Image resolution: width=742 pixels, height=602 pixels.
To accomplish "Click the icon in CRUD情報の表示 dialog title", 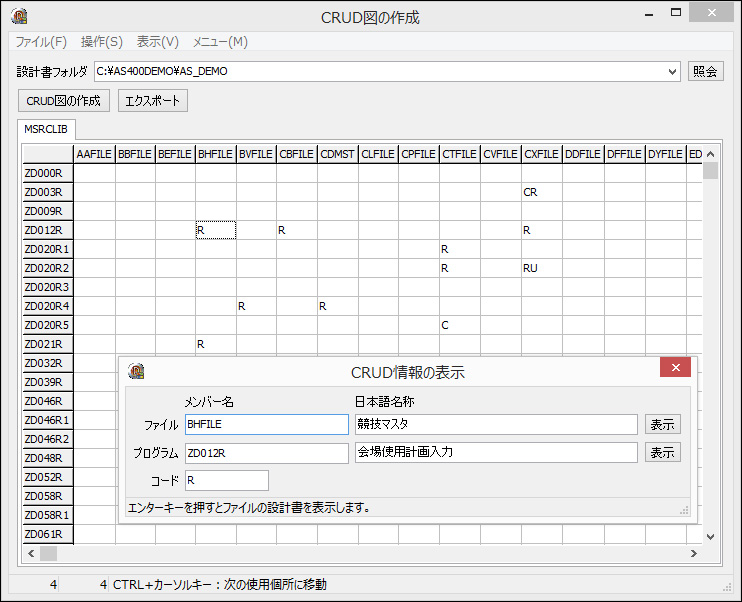I will coord(136,371).
